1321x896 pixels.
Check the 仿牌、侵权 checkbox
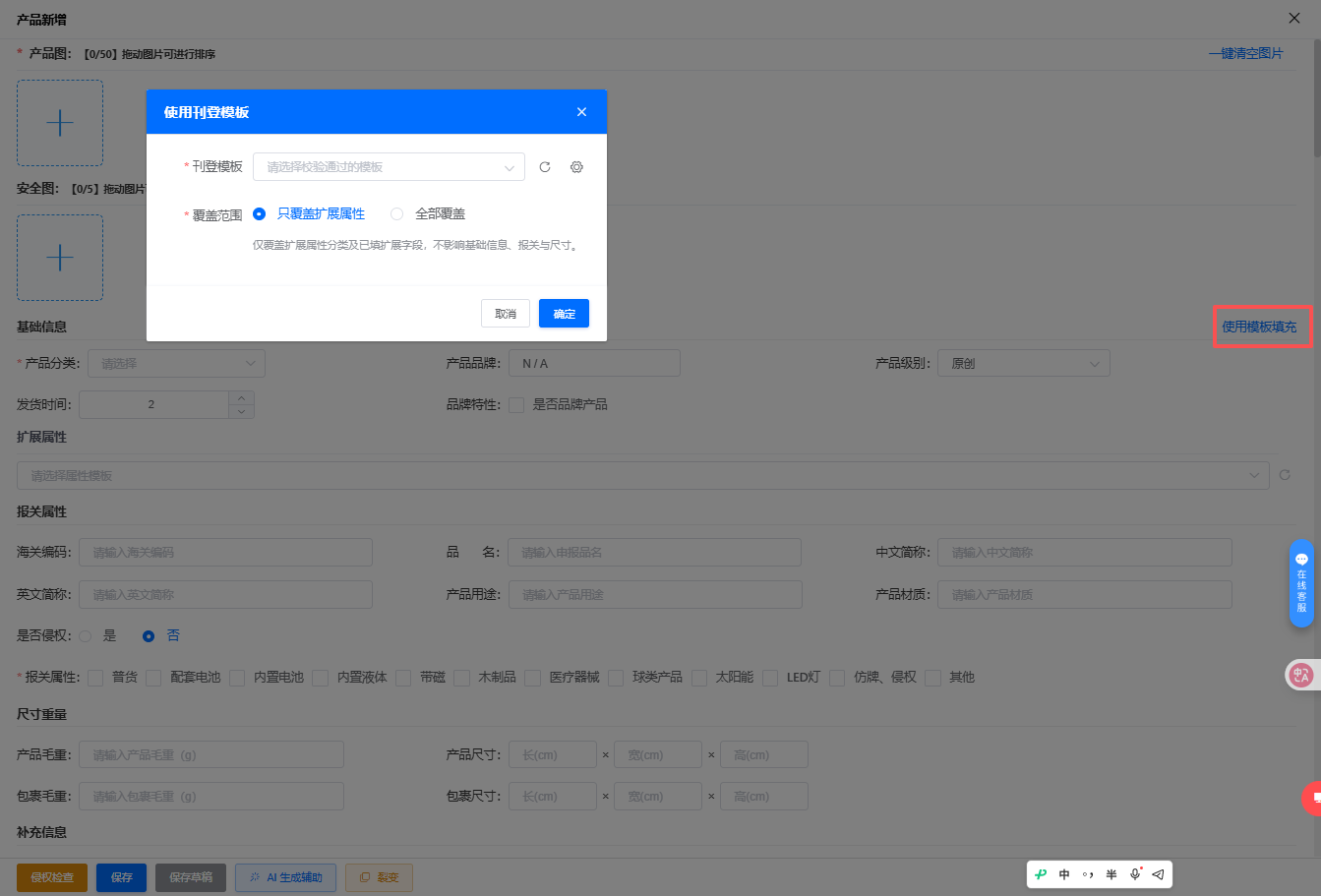(x=837, y=678)
